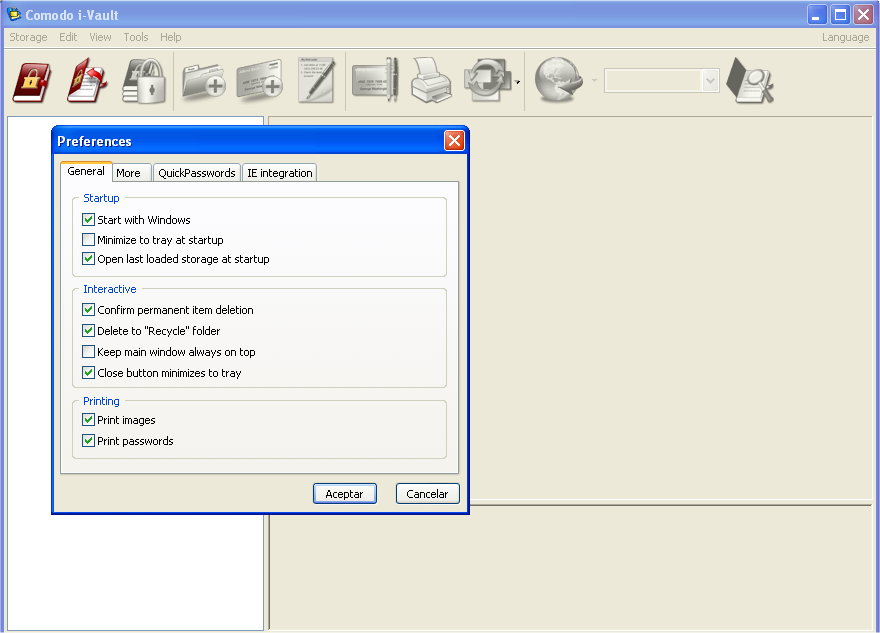Open the Storage menu
The height and width of the screenshot is (633, 880).
click(x=28, y=37)
